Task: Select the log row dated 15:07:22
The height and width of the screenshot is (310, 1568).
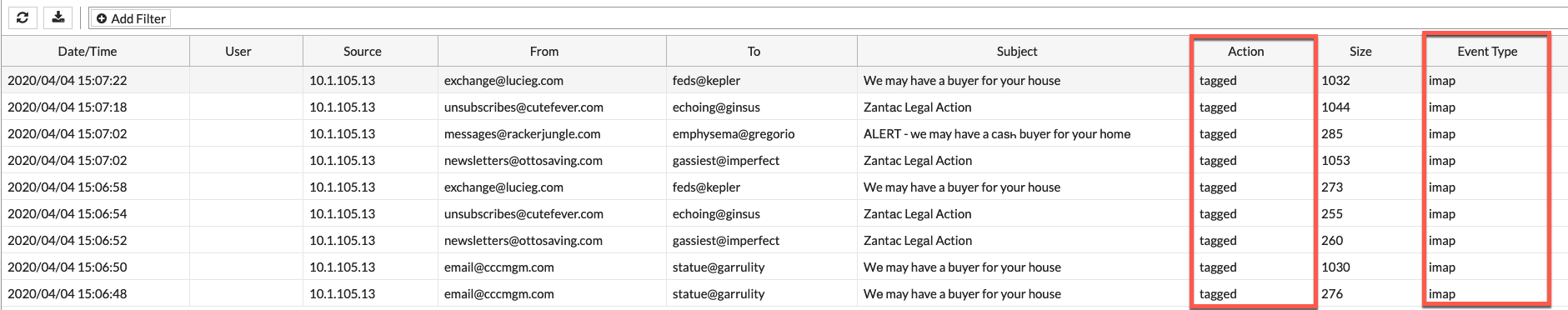Action: pyautogui.click(x=784, y=81)
